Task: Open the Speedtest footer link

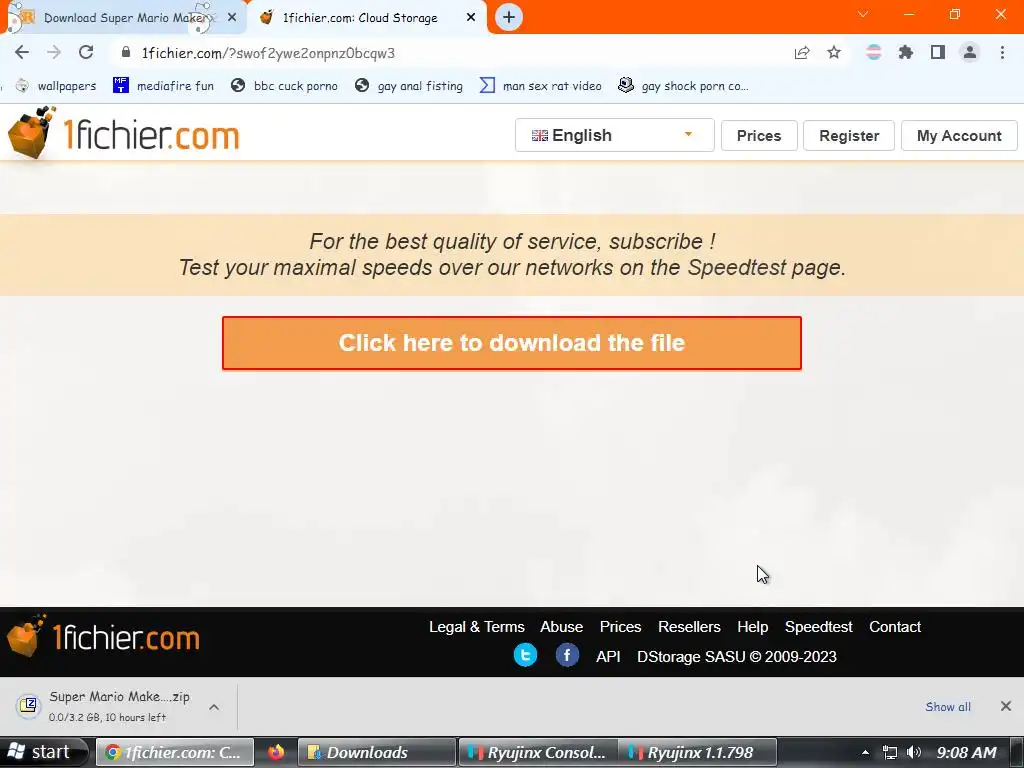Action: pos(818,627)
